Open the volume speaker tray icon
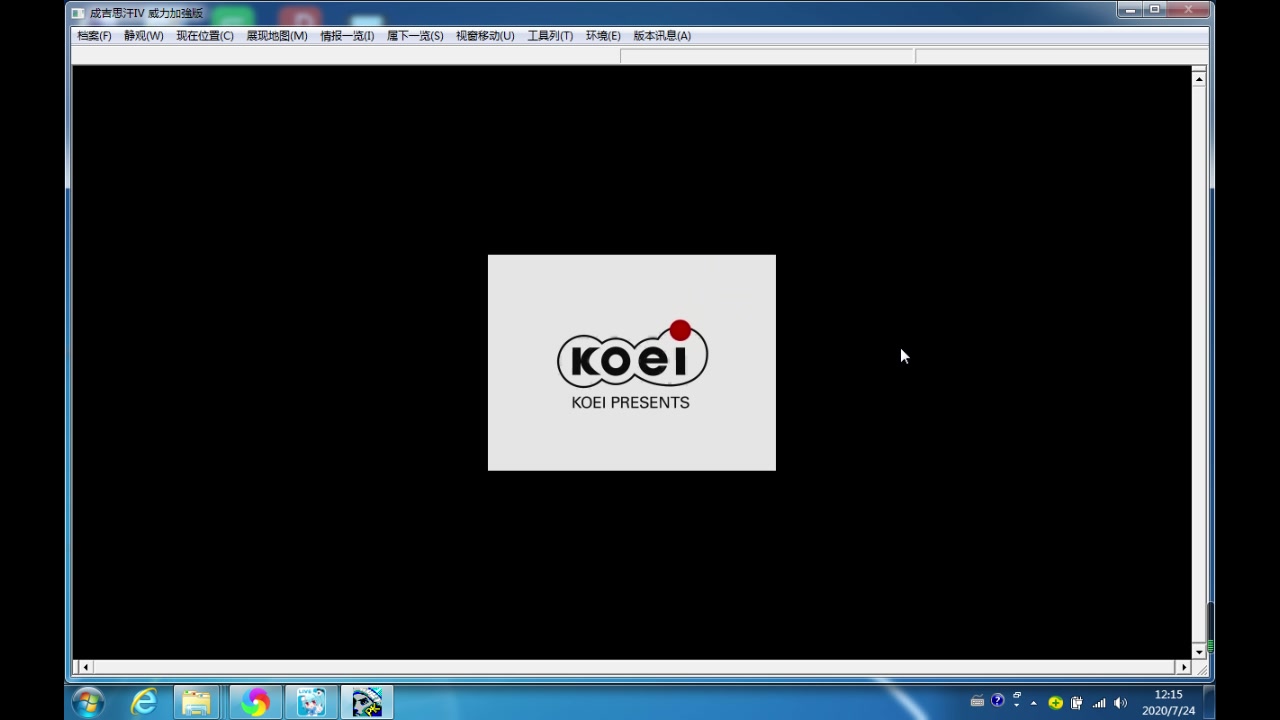 [1120, 703]
